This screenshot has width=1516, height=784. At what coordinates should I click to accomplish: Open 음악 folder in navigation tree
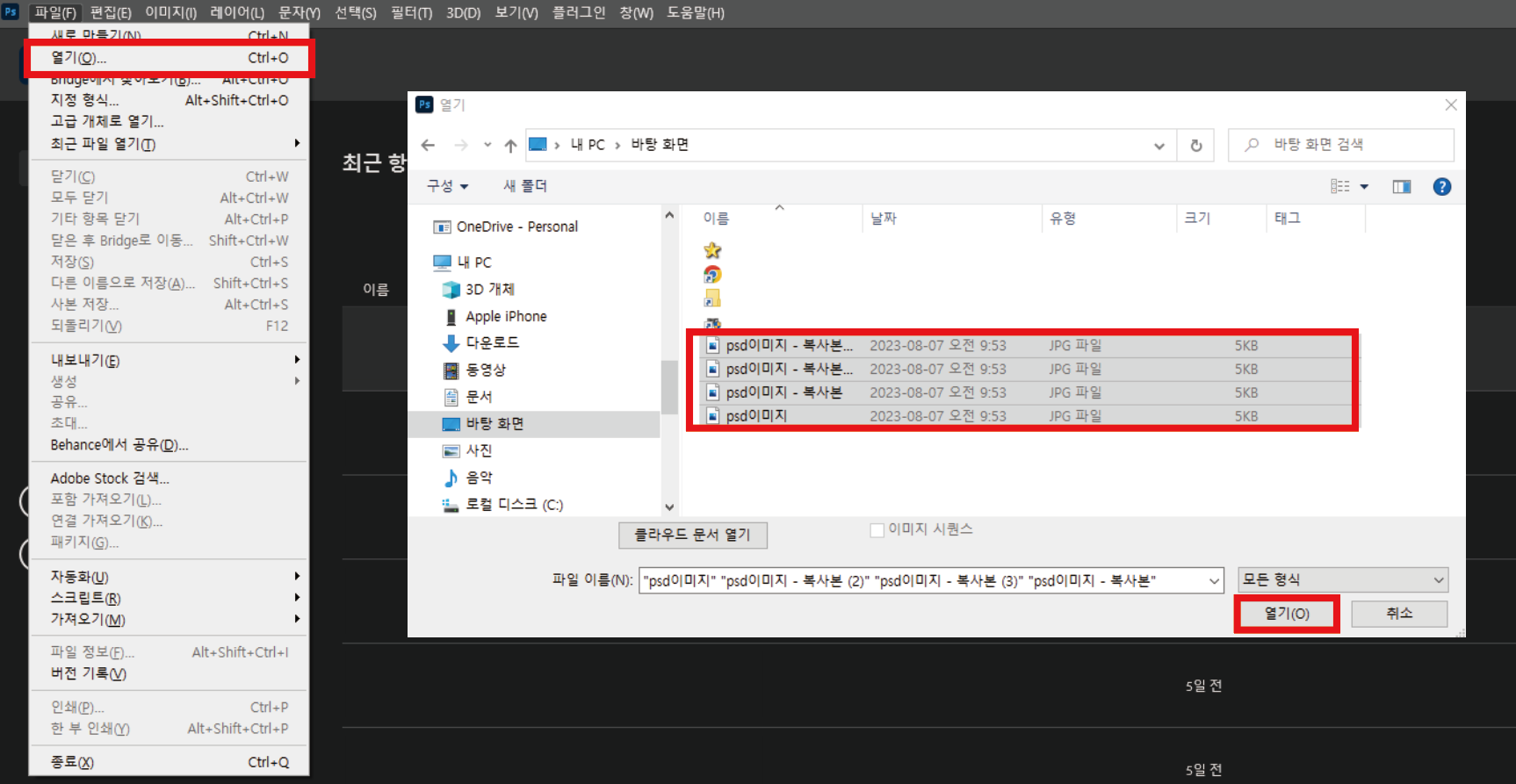pyautogui.click(x=468, y=478)
